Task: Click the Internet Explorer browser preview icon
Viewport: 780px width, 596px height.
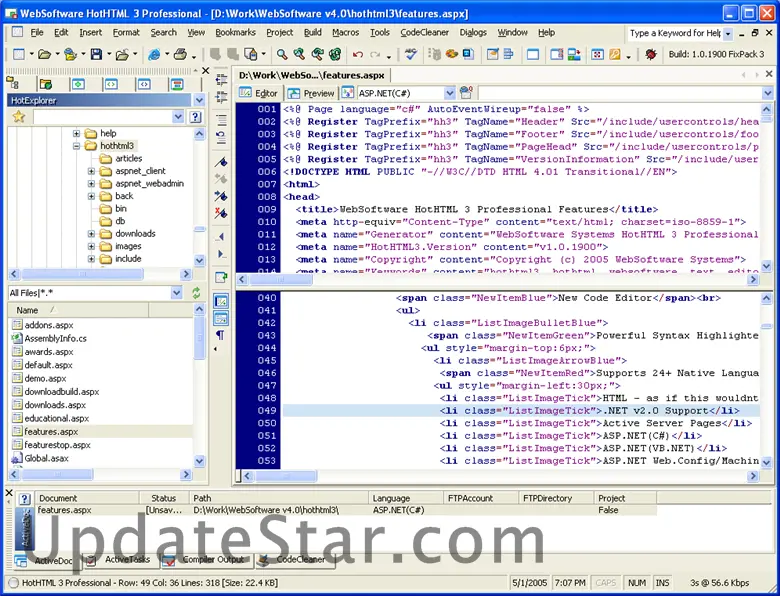Action: click(x=156, y=54)
